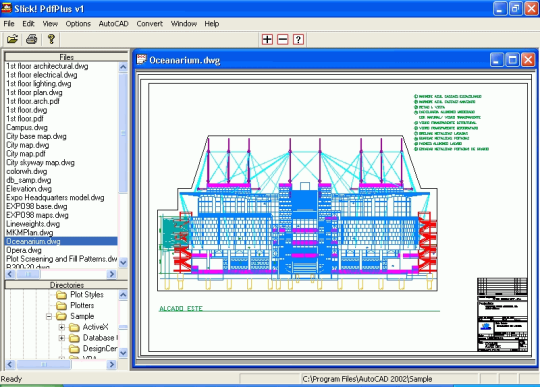Select City map.dwg
Viewport: 540px width, 387px height.
coord(28,145)
